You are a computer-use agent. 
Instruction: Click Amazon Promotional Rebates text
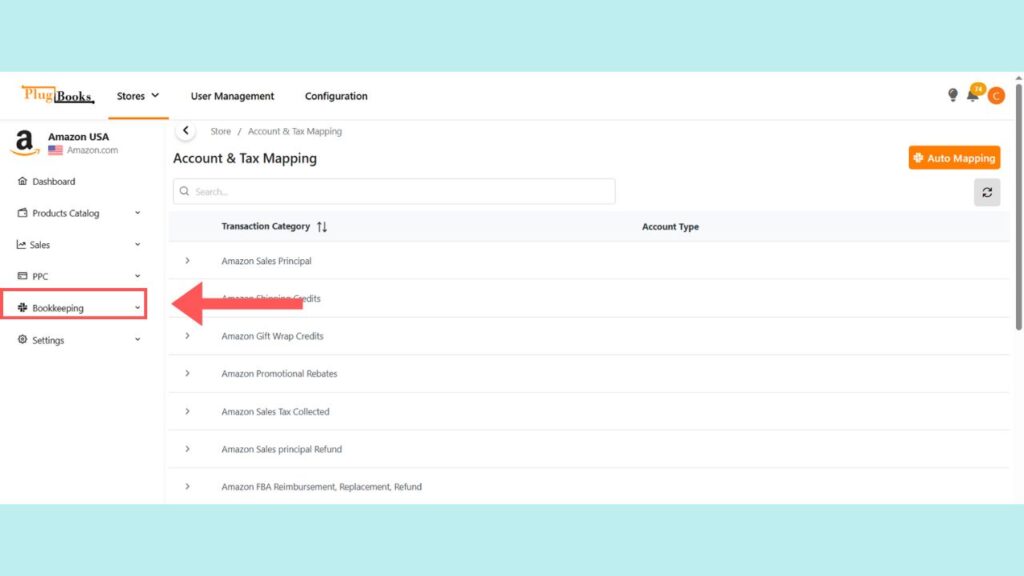click(x=280, y=374)
